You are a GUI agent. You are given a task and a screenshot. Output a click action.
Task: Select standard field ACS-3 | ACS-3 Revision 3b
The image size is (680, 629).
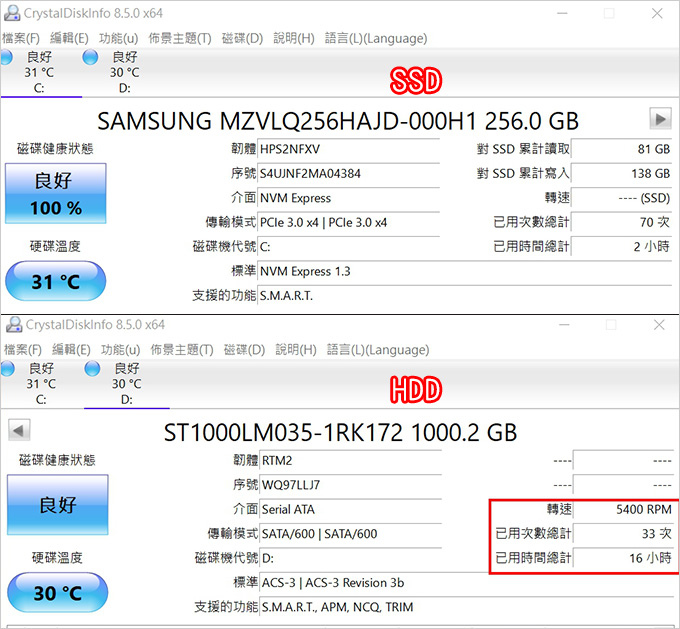(466, 582)
